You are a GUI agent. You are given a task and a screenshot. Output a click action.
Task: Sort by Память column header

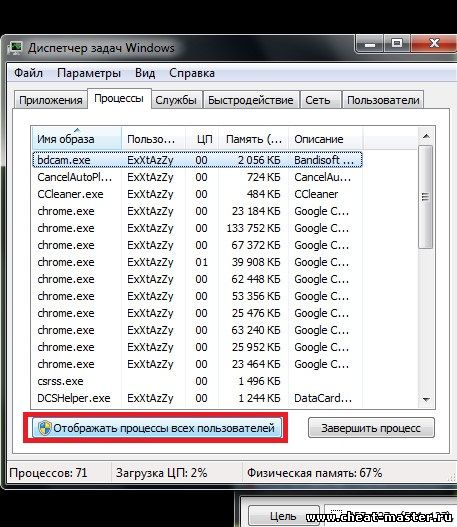click(254, 139)
